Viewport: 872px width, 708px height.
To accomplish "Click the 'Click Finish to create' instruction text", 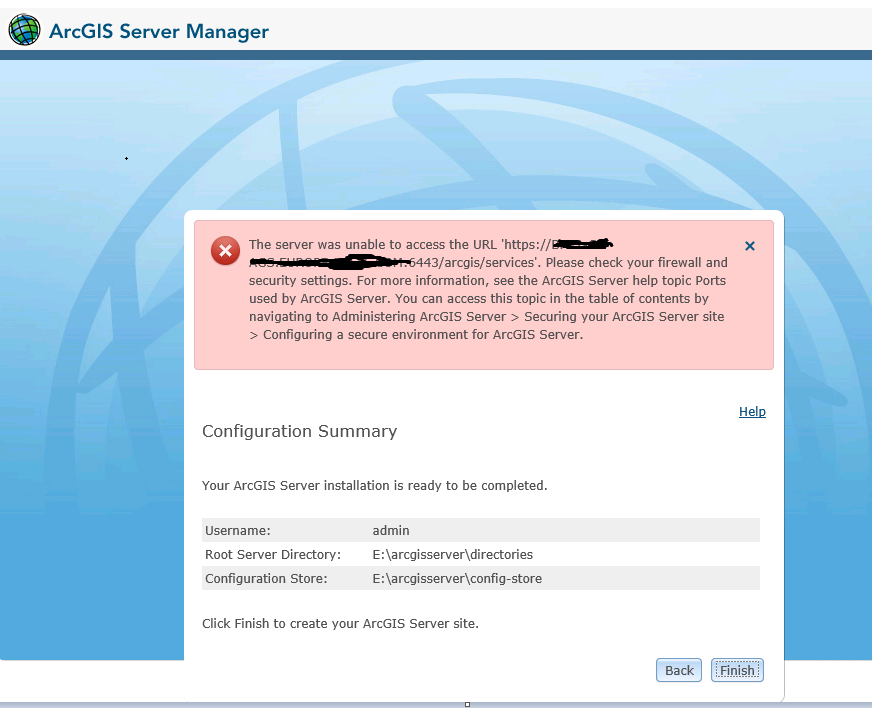I will (340, 623).
